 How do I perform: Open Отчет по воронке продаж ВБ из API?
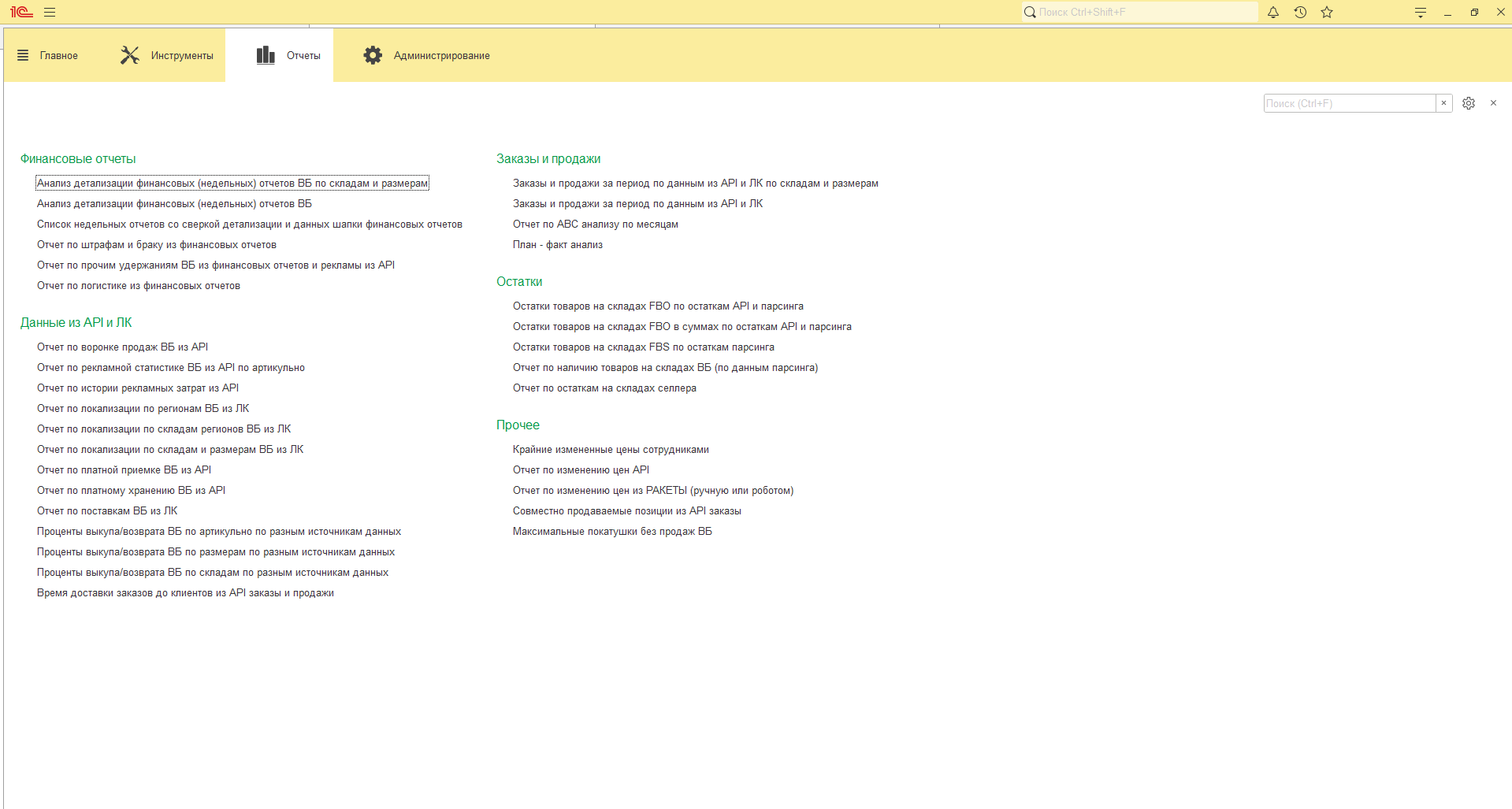[x=123, y=347]
